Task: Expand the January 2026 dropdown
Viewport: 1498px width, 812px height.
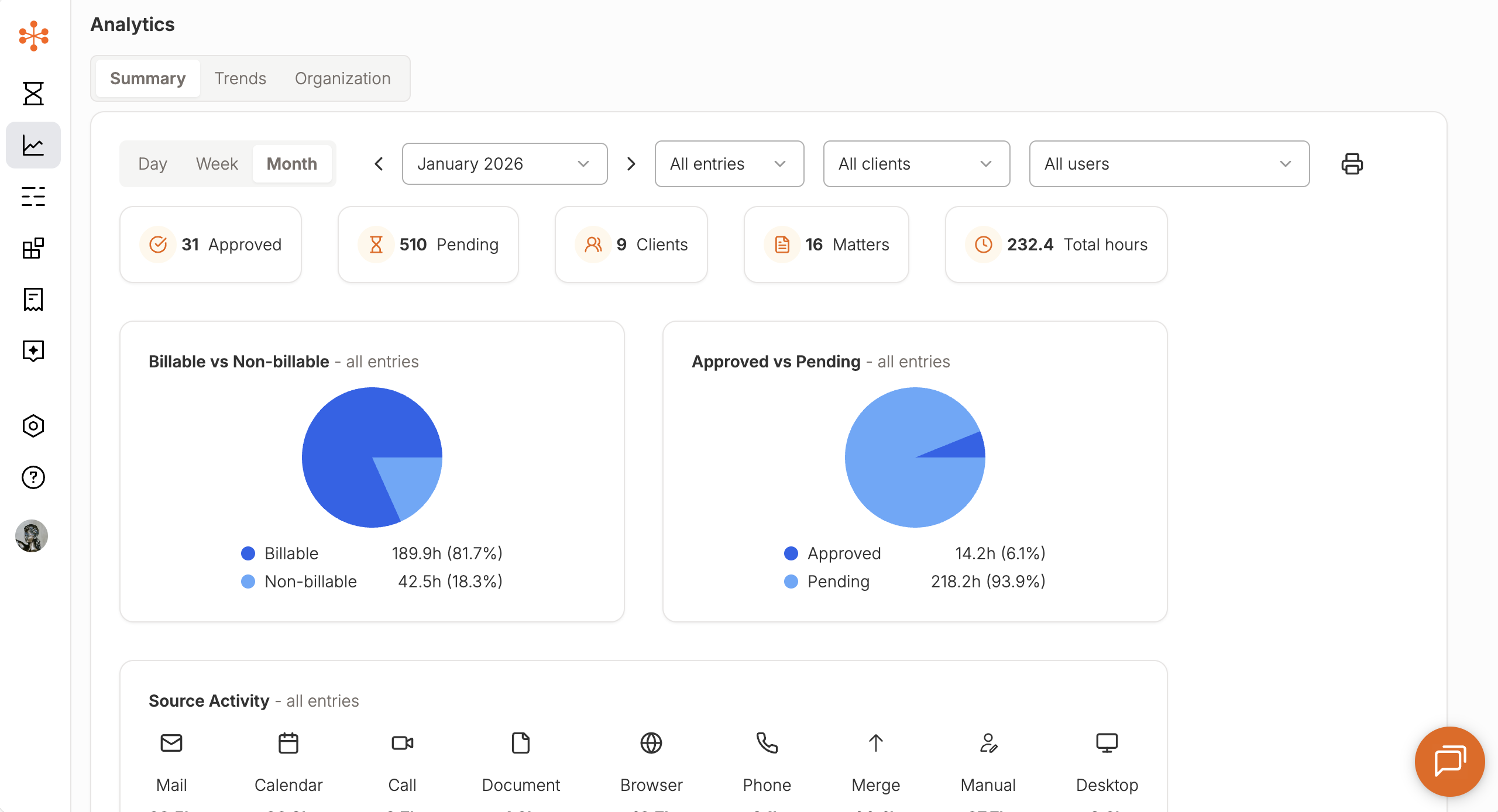Action: pyautogui.click(x=504, y=164)
